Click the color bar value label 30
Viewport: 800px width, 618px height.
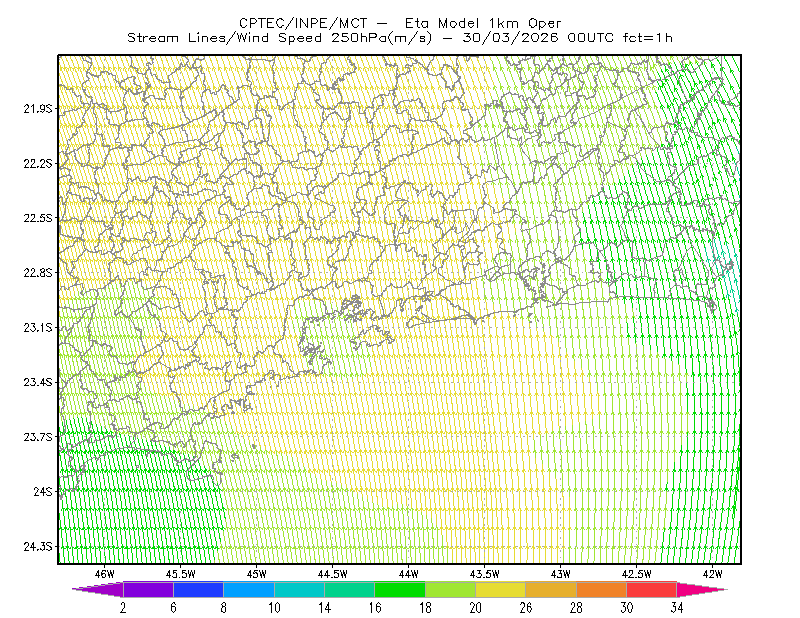point(627,608)
